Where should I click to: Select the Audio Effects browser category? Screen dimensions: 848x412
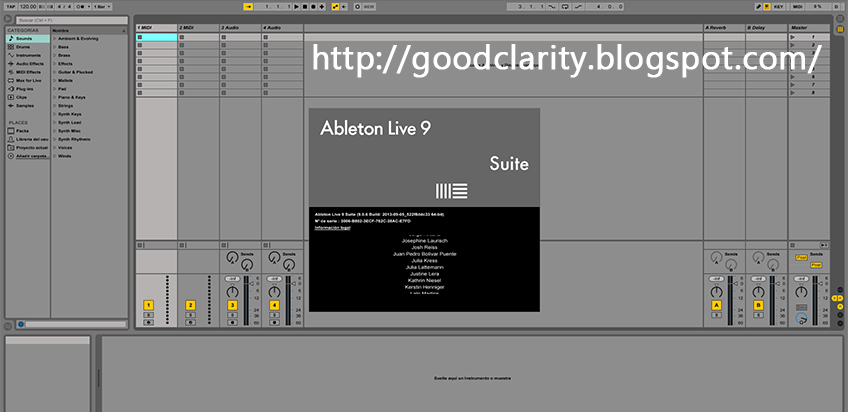(28, 64)
